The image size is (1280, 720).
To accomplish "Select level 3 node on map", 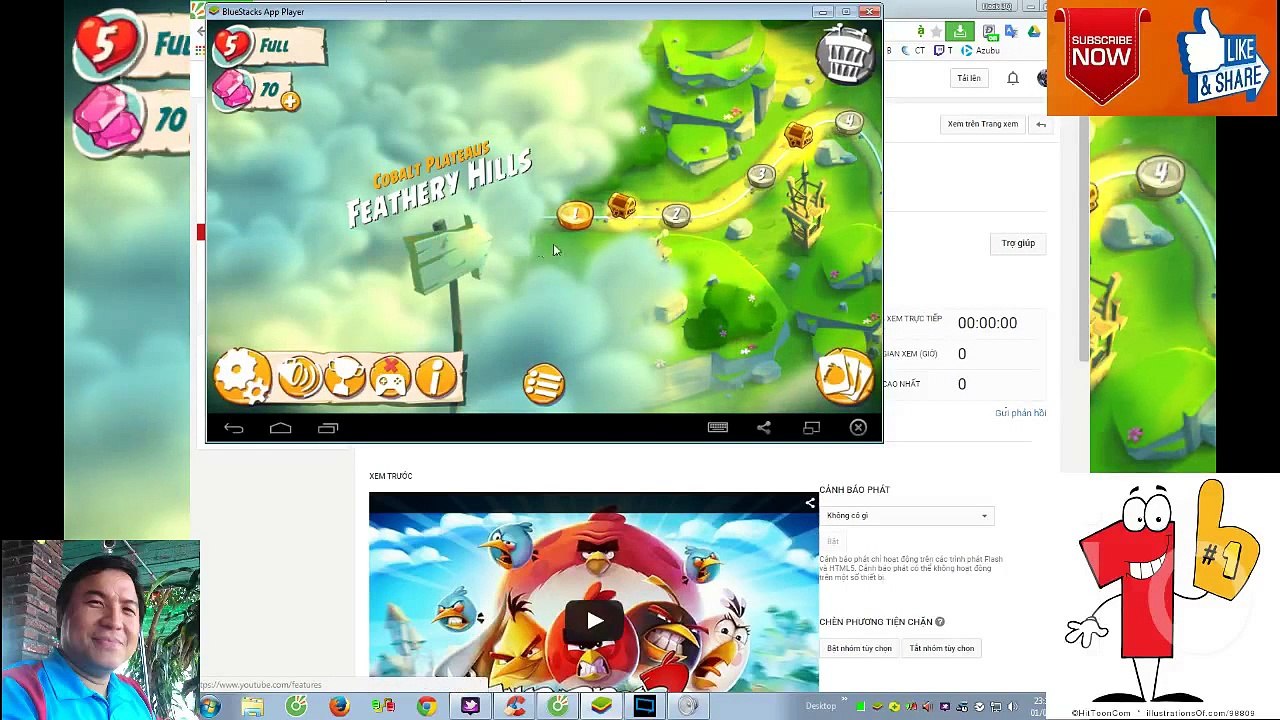I will click(762, 175).
